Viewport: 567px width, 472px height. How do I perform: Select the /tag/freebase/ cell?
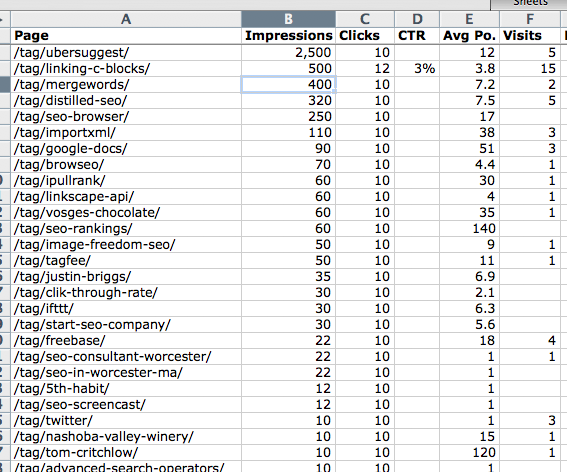(x=126, y=341)
